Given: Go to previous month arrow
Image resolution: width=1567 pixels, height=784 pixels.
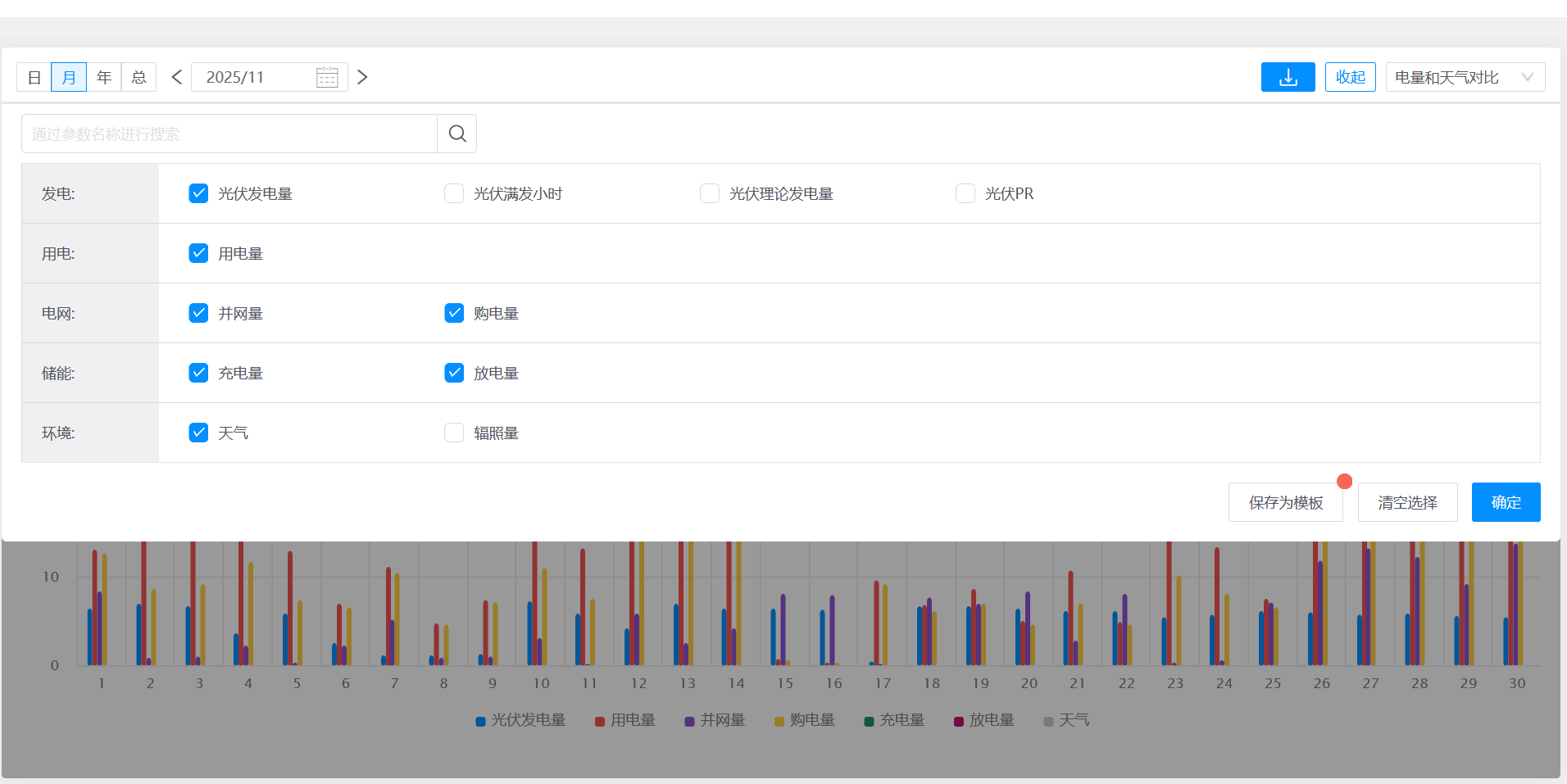Looking at the screenshot, I should [176, 77].
